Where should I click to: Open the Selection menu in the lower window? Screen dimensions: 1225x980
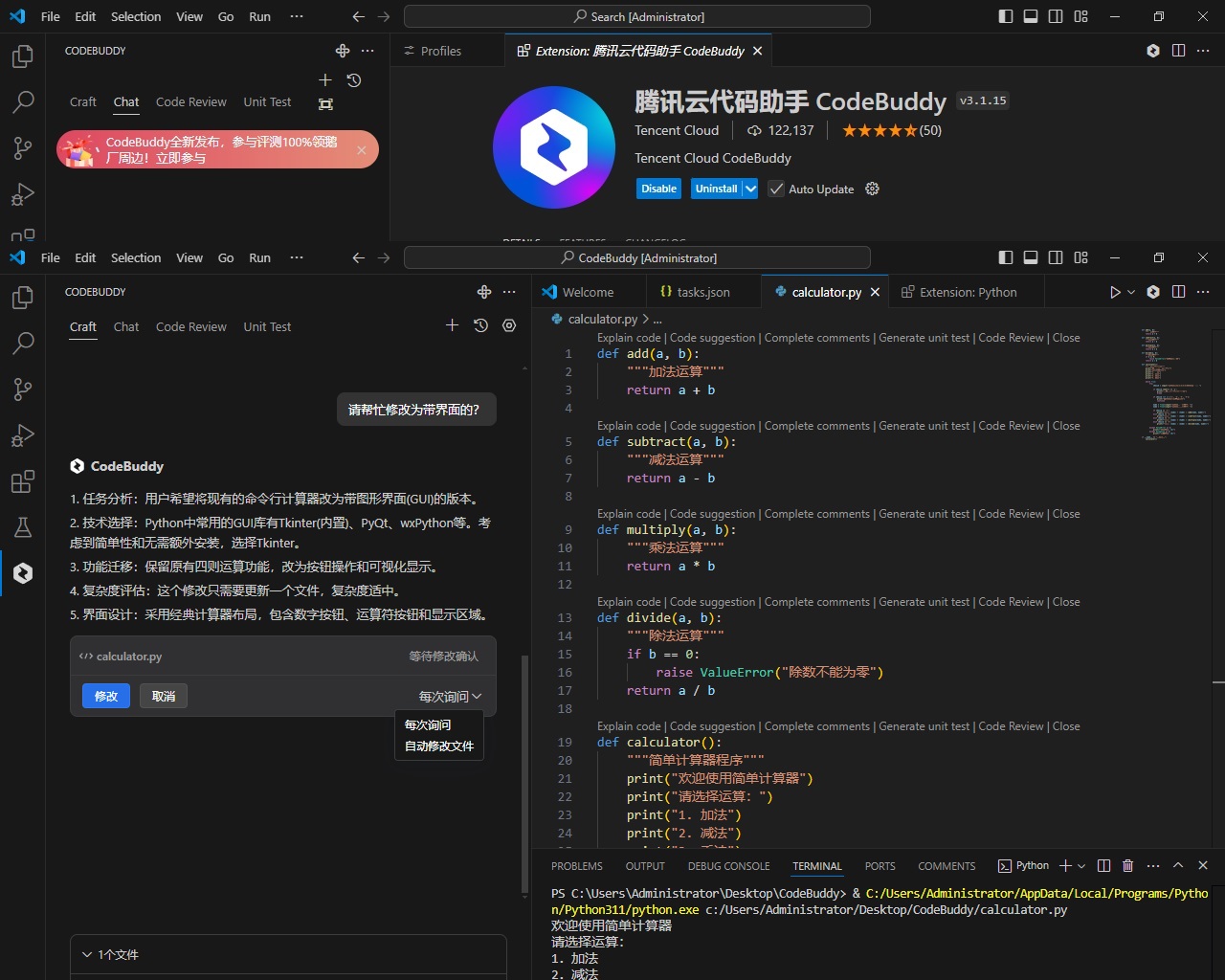click(136, 257)
